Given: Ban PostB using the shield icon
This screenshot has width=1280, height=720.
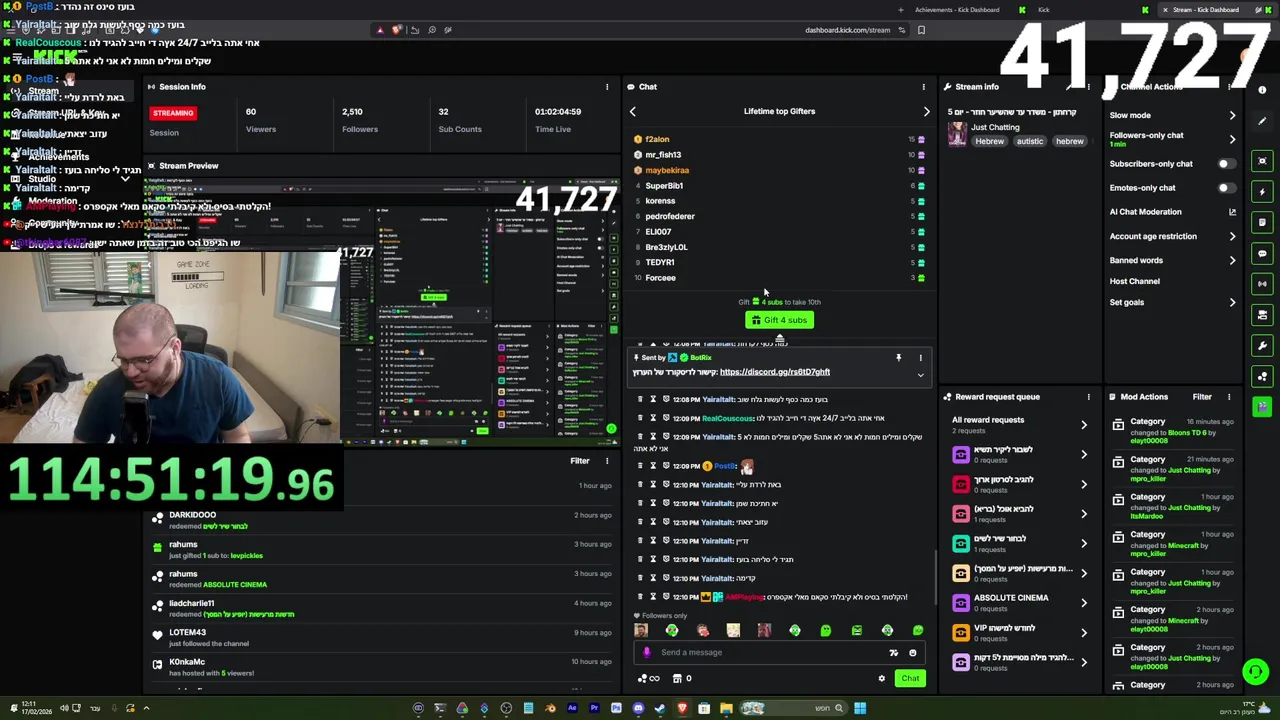Looking at the screenshot, I should (x=665, y=466).
